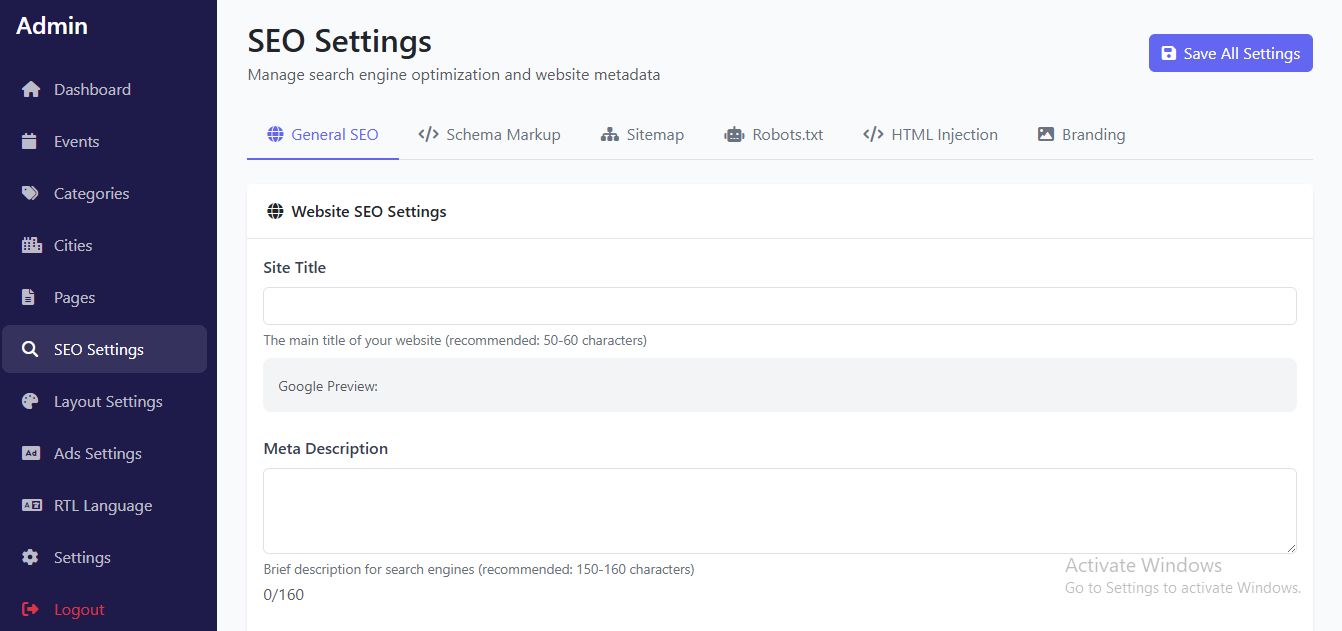The image size is (1342, 631).
Task: Click the Logout arrow icon
Action: click(31, 610)
